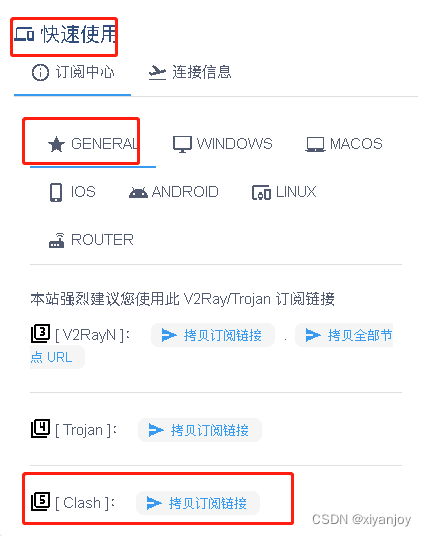The image size is (426, 536).
Task: Copy the V2RayN subscription link
Action: (213, 335)
